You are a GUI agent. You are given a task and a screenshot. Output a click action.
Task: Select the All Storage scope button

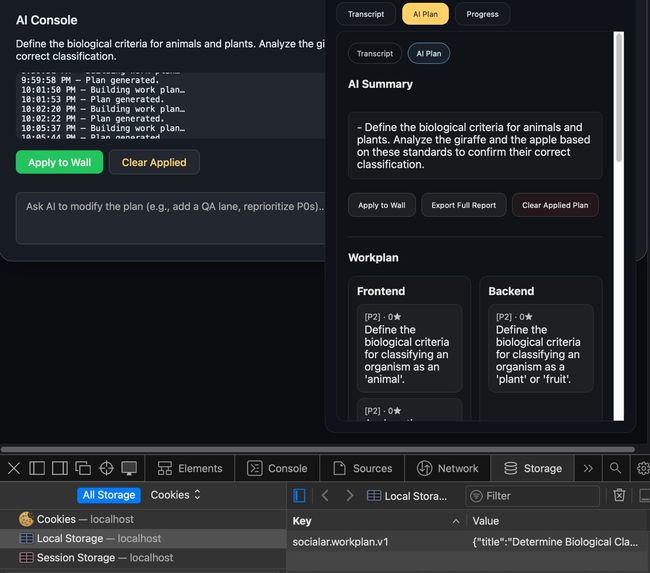[x=109, y=495]
